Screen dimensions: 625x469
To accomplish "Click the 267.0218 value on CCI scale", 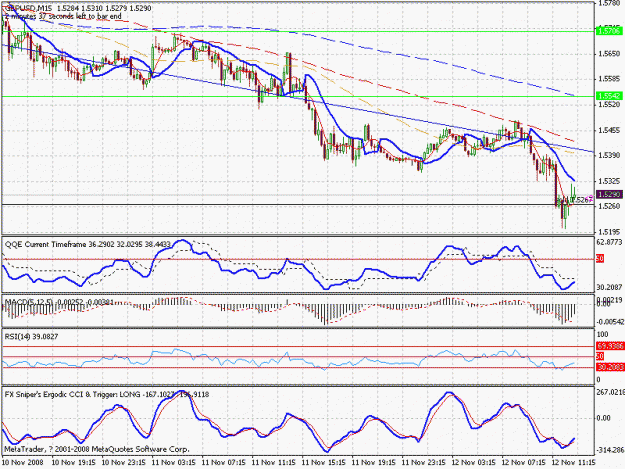I will pyautogui.click(x=611, y=392).
